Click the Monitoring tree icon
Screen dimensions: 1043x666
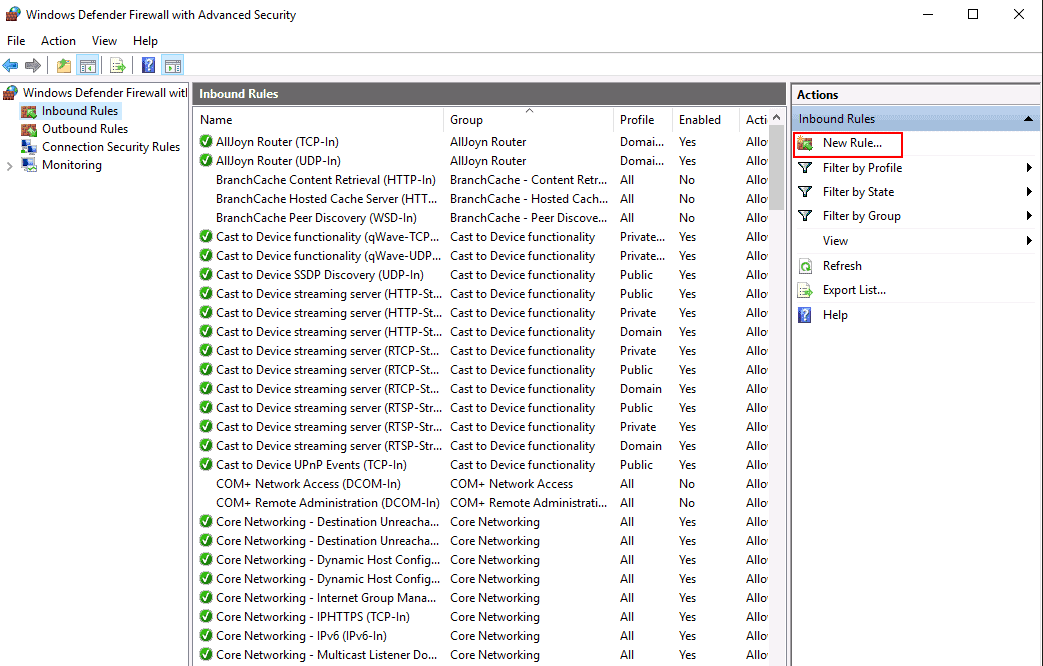tap(29, 165)
